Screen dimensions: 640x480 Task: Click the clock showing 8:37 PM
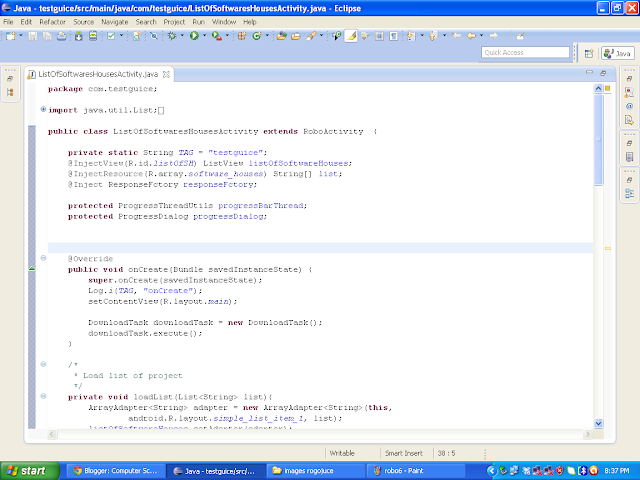pos(617,471)
